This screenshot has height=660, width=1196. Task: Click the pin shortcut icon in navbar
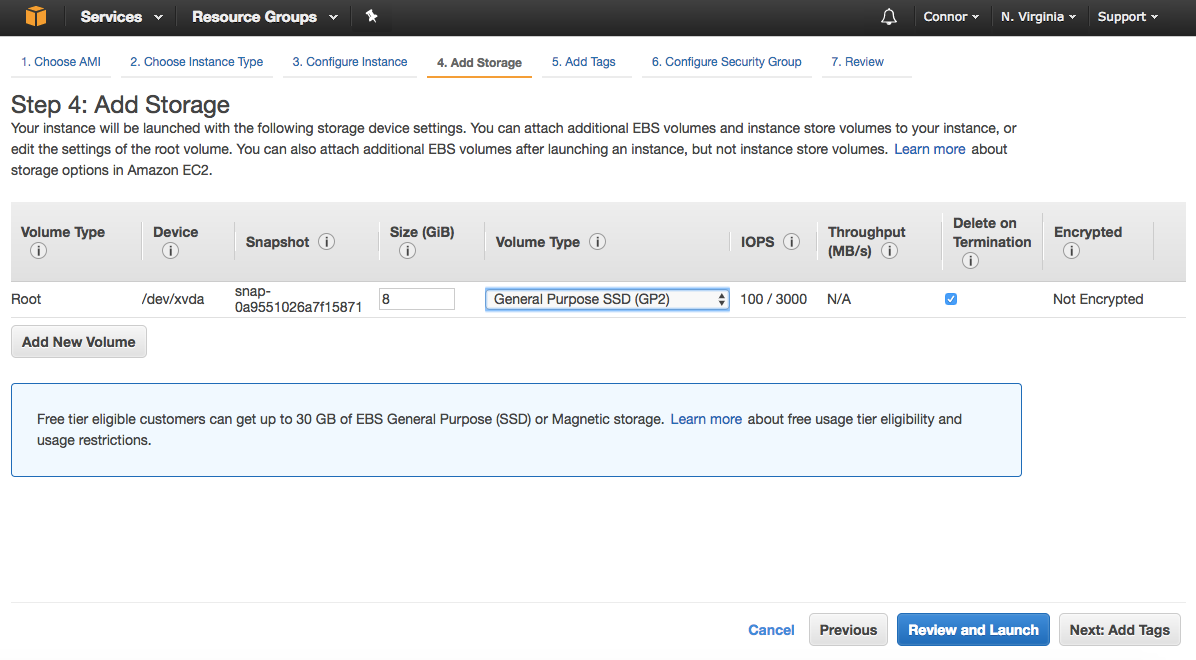click(x=372, y=16)
